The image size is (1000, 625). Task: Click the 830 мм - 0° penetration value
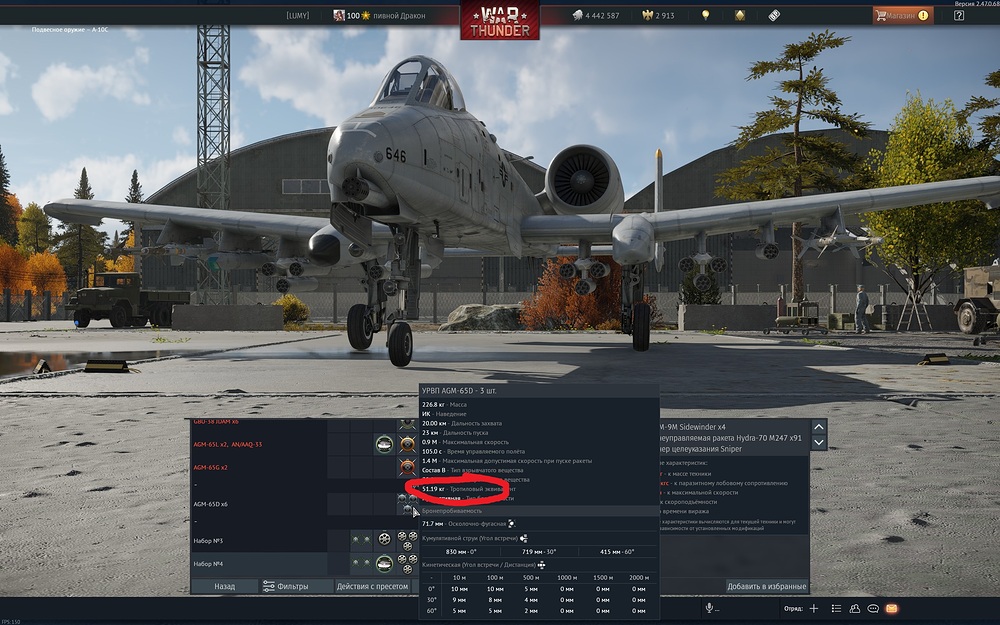460,552
